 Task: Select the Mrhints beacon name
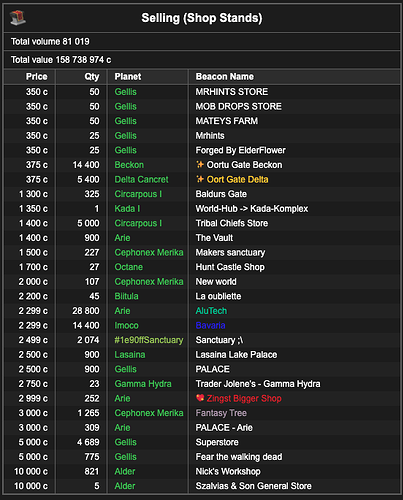(x=210, y=136)
